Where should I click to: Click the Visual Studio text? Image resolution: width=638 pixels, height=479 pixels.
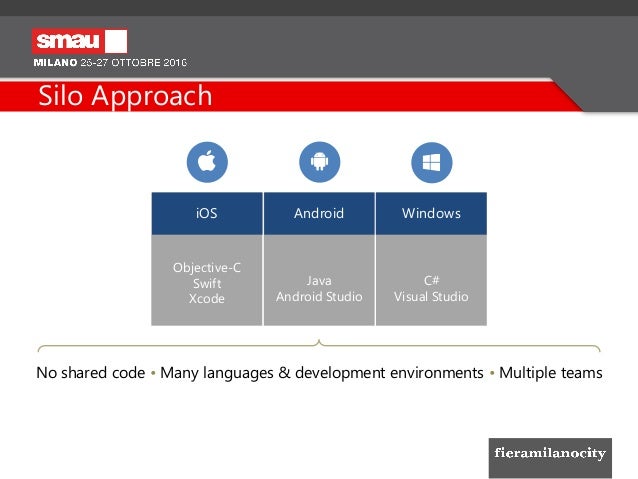(431, 296)
